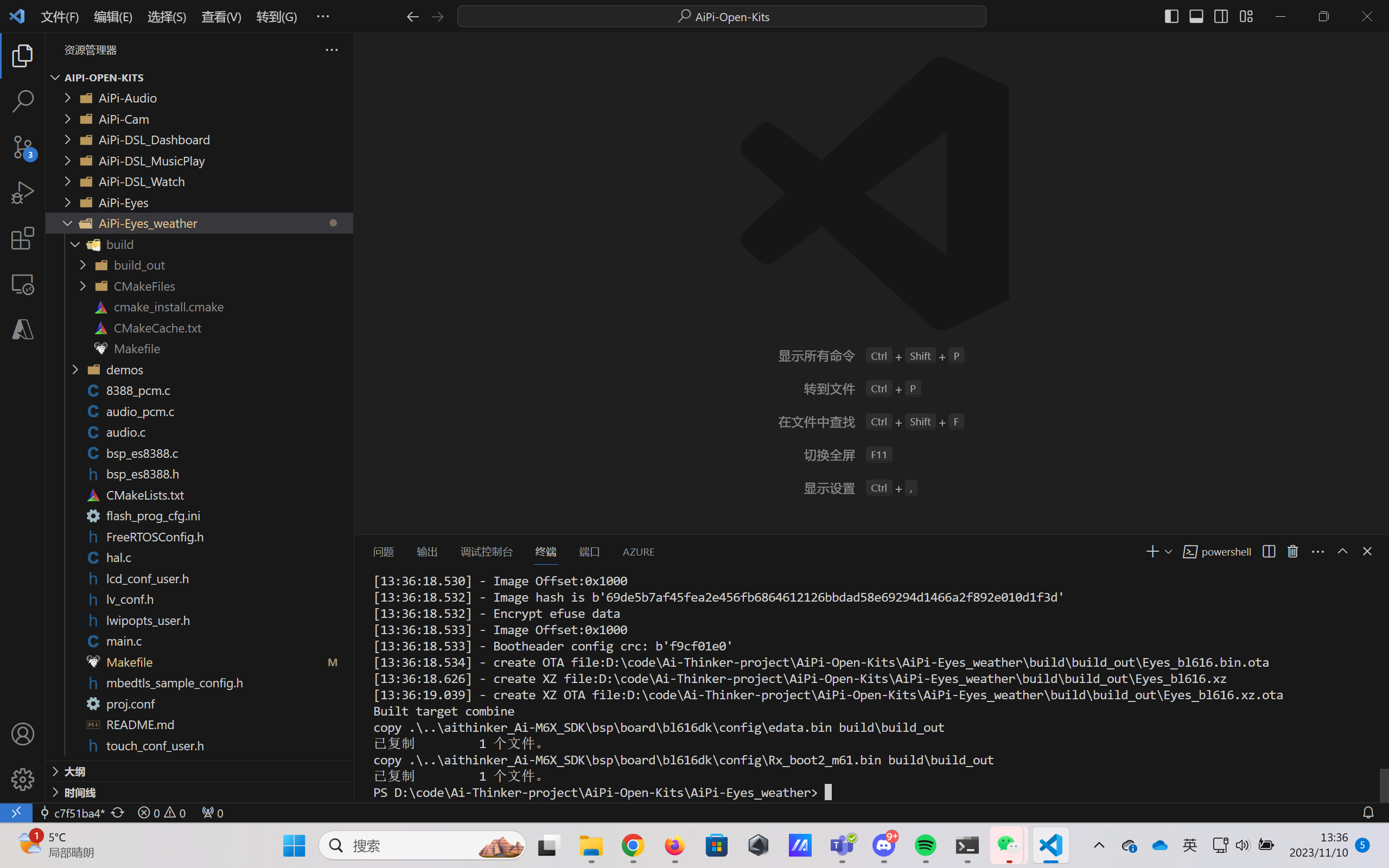The image size is (1389, 868).
Task: Open Explorer more actions ellipsis
Action: coord(332,50)
